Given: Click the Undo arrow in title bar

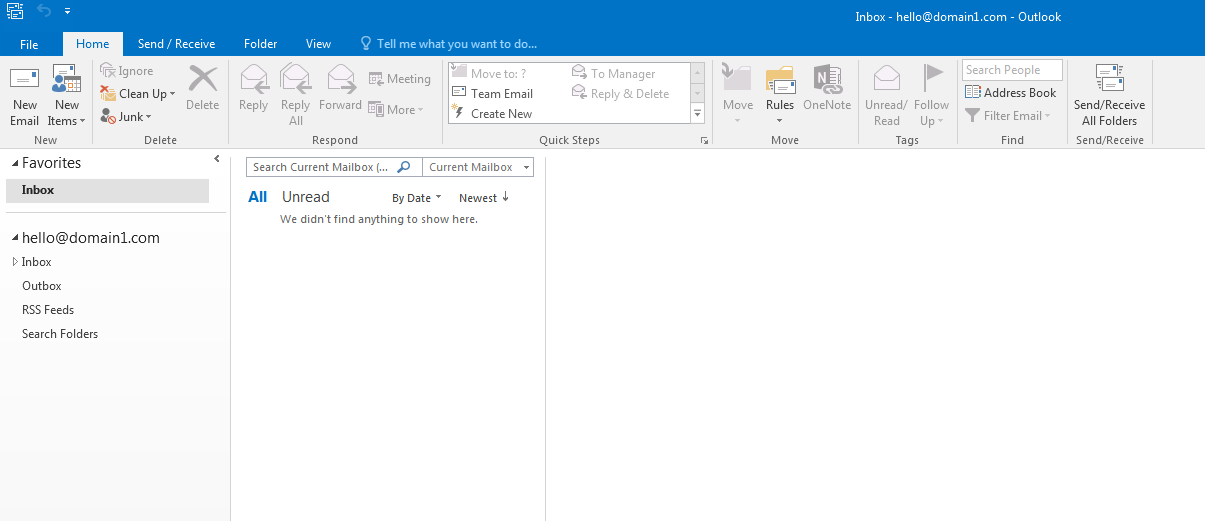Looking at the screenshot, I should 43,11.
